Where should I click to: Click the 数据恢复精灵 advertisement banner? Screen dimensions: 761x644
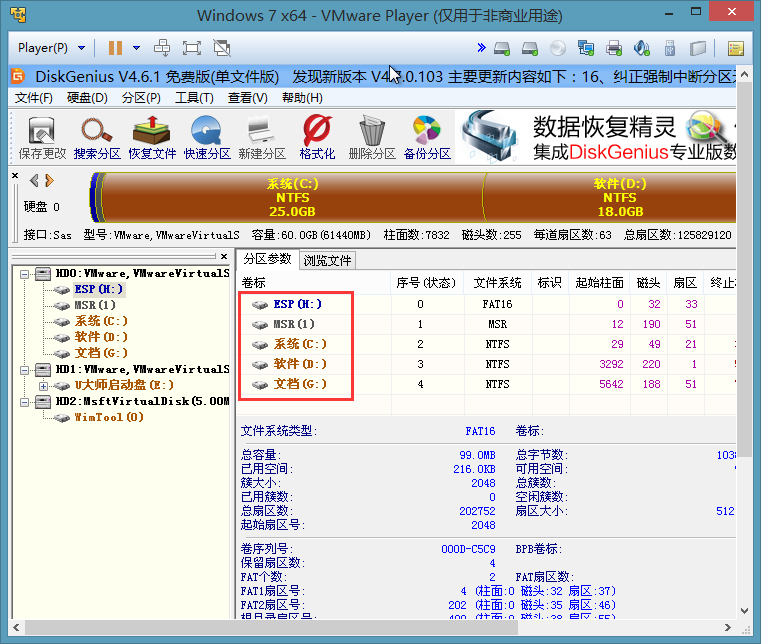point(598,138)
